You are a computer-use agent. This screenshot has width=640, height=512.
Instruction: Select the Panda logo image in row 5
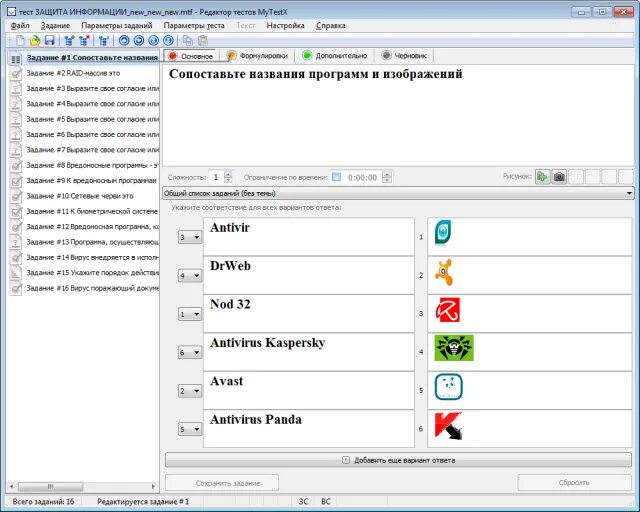coord(449,387)
